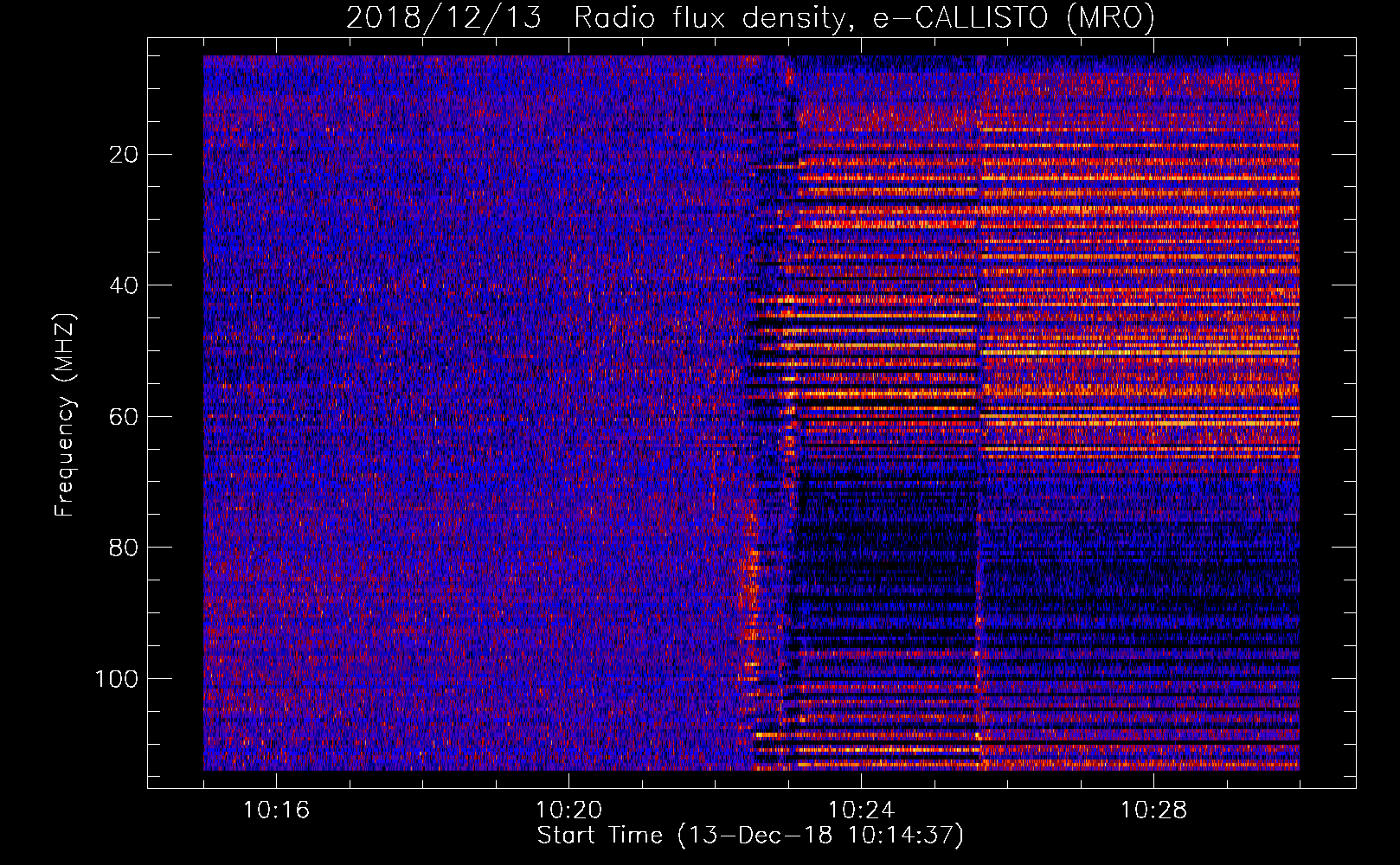Click the 'Start Time (13-Dec-18 10:14:37)' label
This screenshot has width=1400, height=865.
point(750,836)
